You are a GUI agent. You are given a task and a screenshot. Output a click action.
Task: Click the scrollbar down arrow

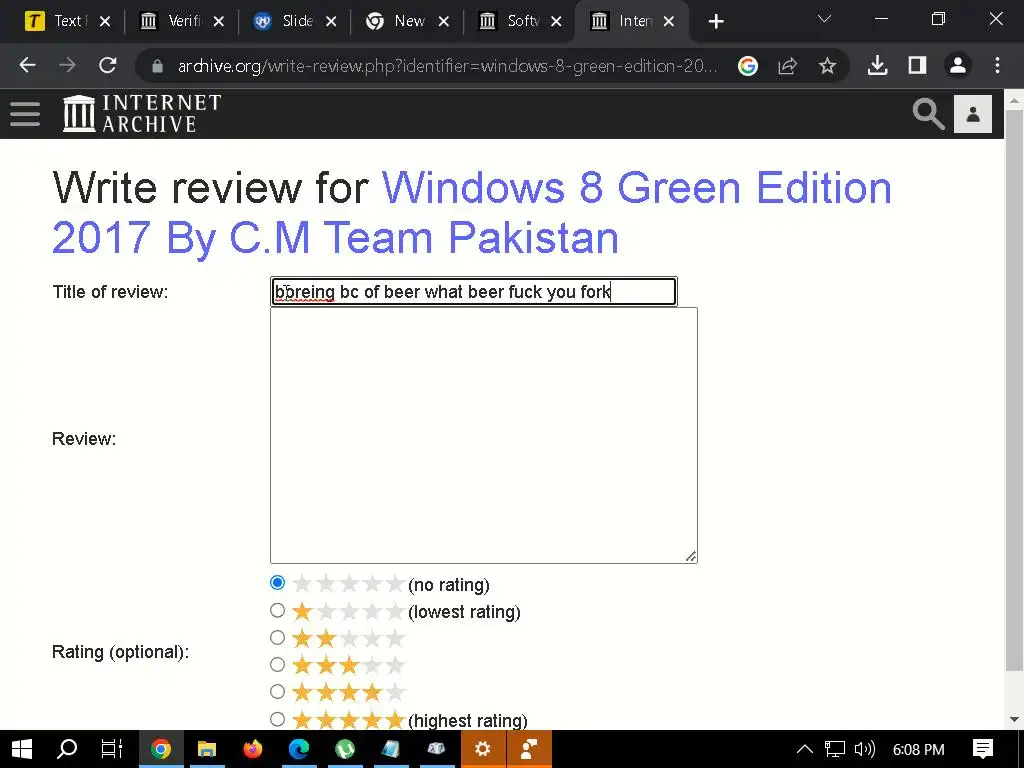pyautogui.click(x=1014, y=720)
